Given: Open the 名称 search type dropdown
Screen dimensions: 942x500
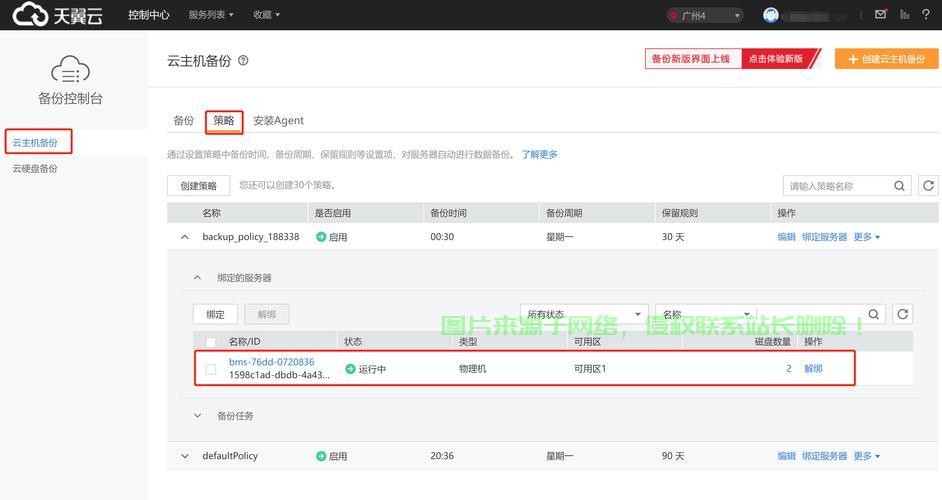Looking at the screenshot, I should point(706,314).
